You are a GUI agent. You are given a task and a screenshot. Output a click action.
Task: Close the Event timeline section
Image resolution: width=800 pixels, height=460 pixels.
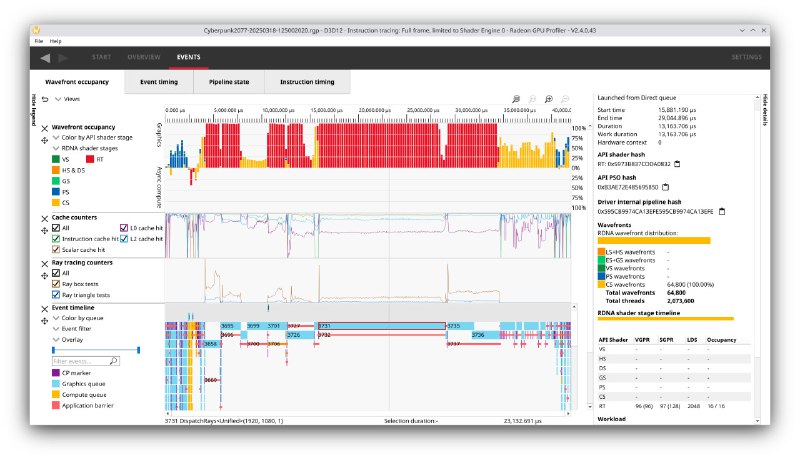pos(45,309)
